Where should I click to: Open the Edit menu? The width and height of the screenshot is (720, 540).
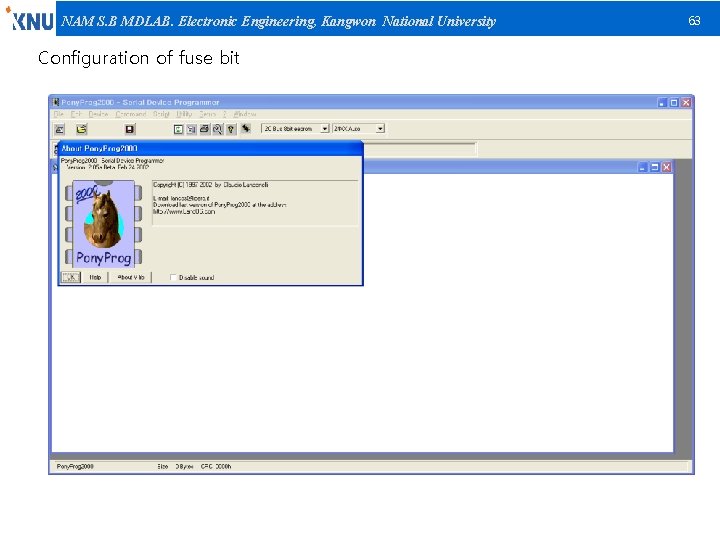point(76,114)
